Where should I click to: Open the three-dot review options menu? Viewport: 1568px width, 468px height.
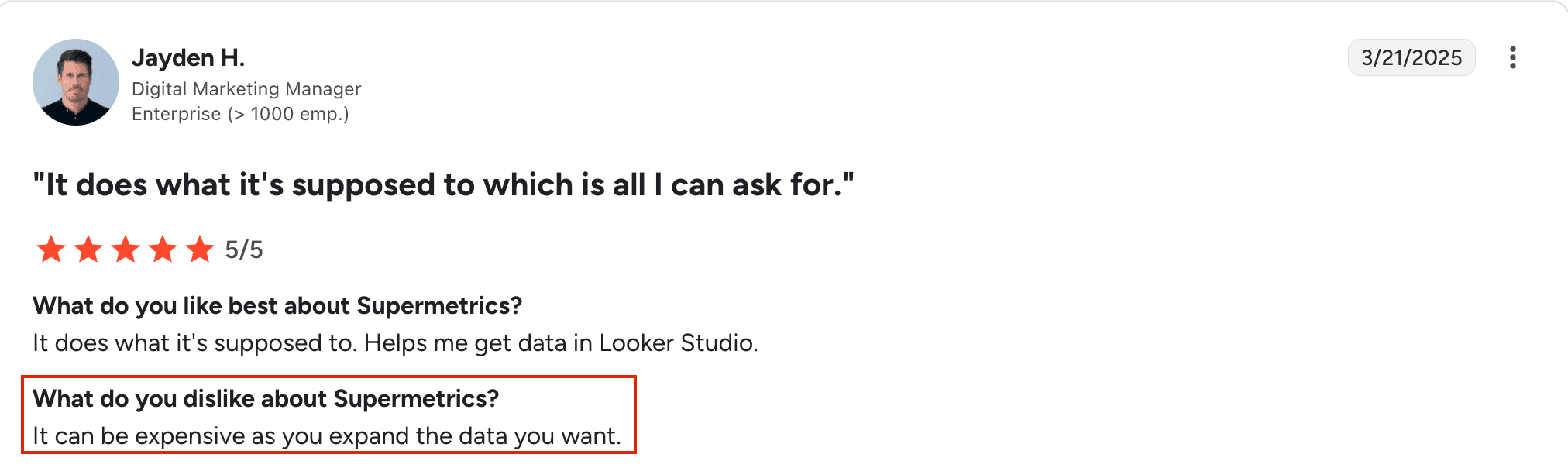click(x=1512, y=57)
